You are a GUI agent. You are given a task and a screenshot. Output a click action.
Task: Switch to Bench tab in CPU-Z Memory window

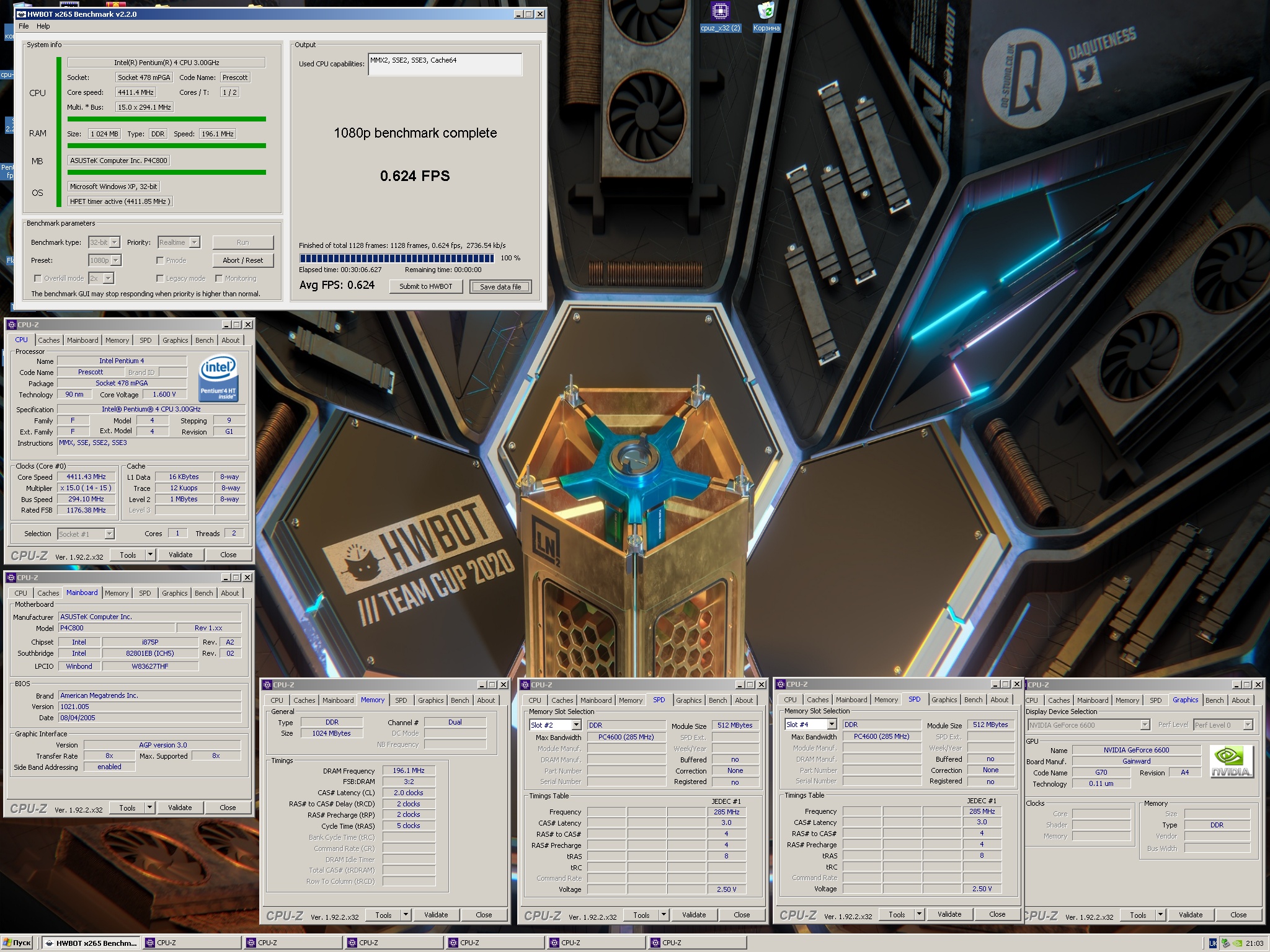pyautogui.click(x=460, y=700)
